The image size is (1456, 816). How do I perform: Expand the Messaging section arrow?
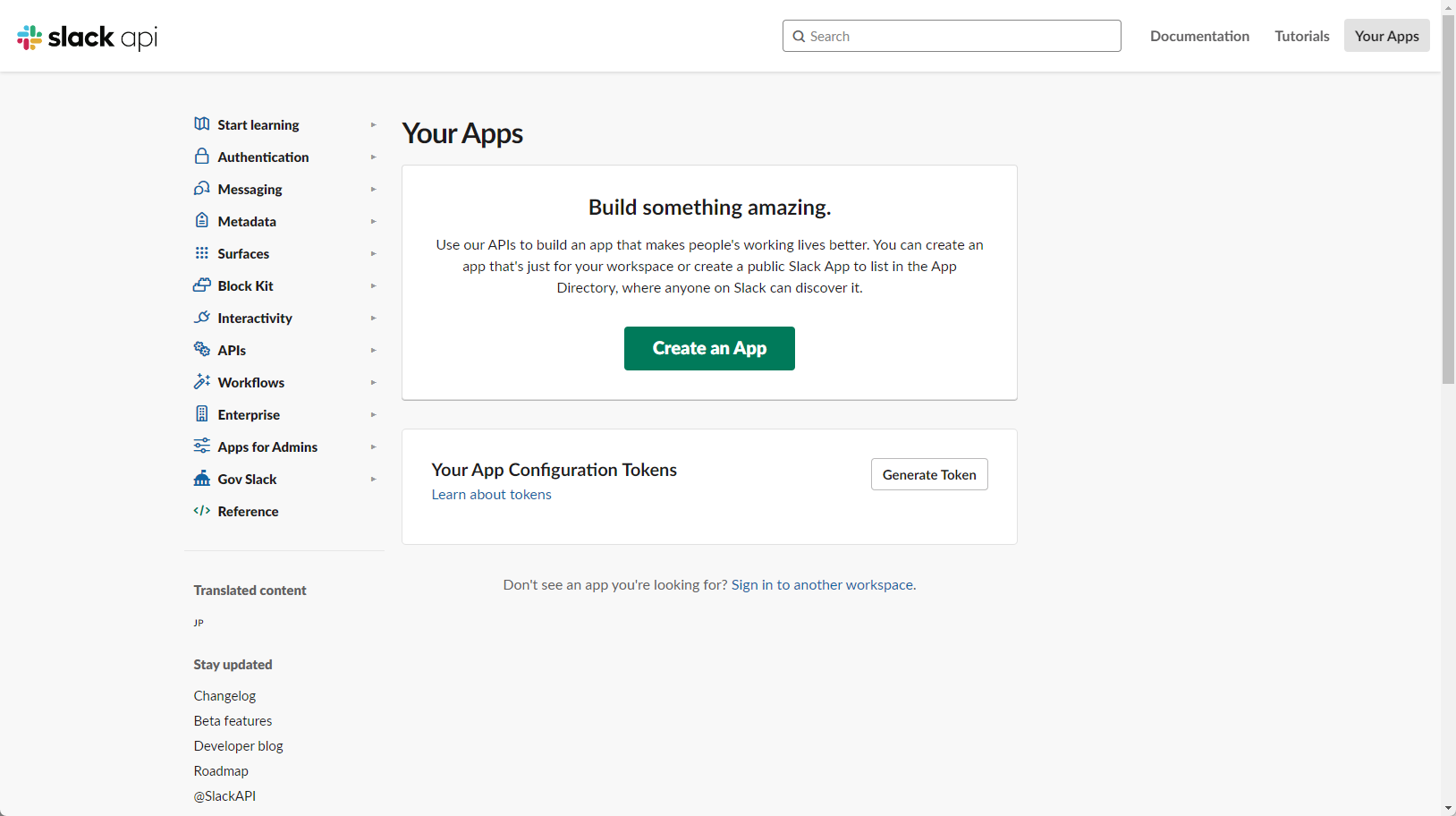click(x=373, y=189)
